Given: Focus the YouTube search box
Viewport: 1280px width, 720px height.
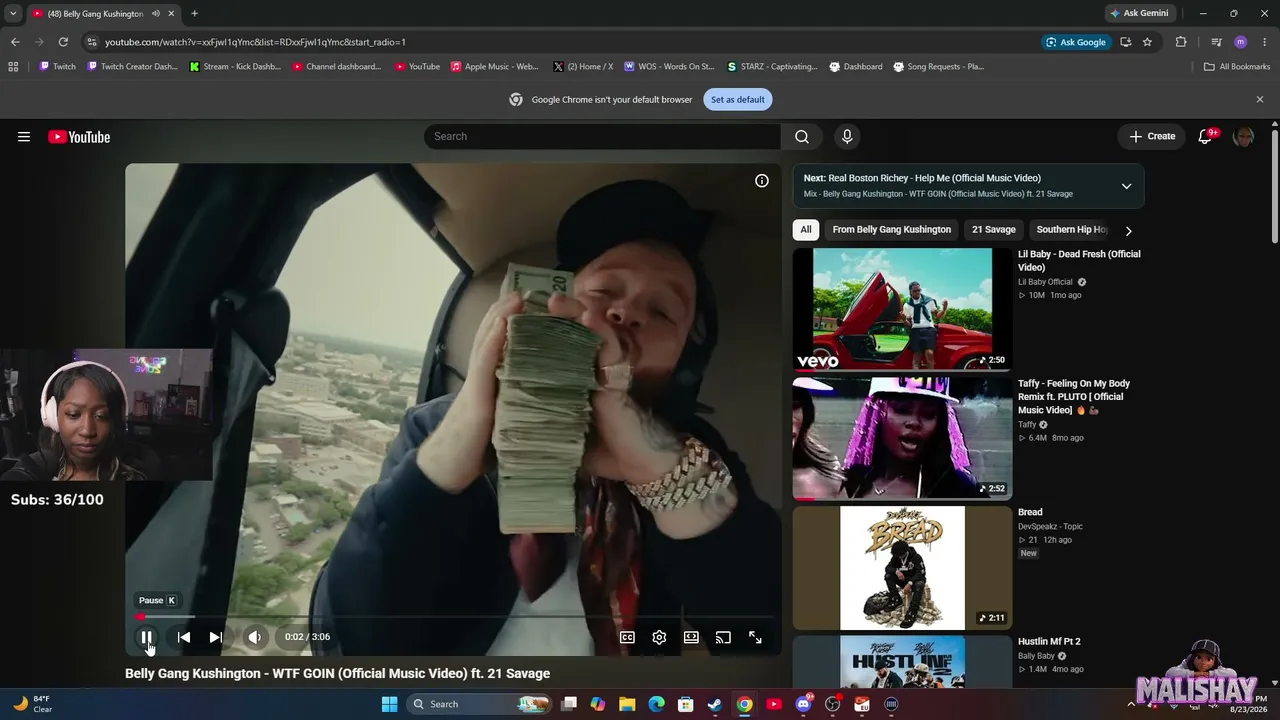Looking at the screenshot, I should 602,136.
